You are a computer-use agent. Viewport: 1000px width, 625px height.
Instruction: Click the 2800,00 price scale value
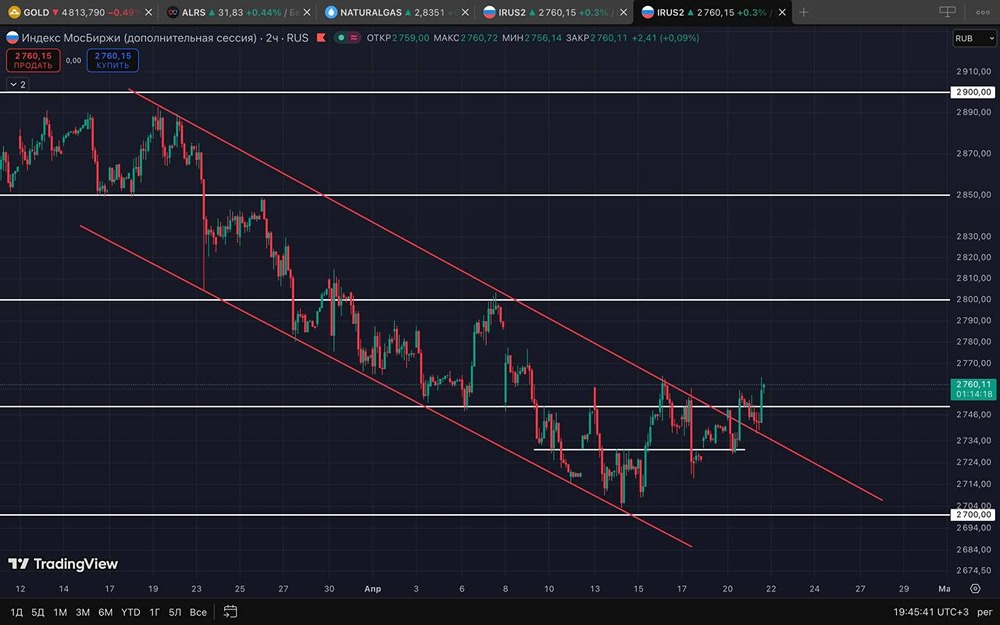(x=973, y=299)
